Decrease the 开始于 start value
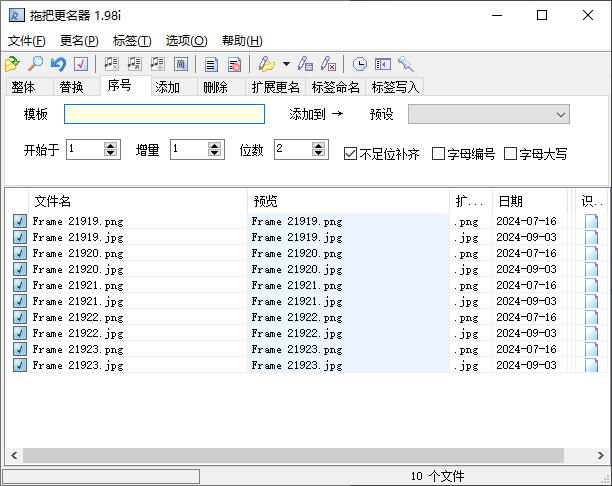The height and width of the screenshot is (486, 612). (110, 153)
